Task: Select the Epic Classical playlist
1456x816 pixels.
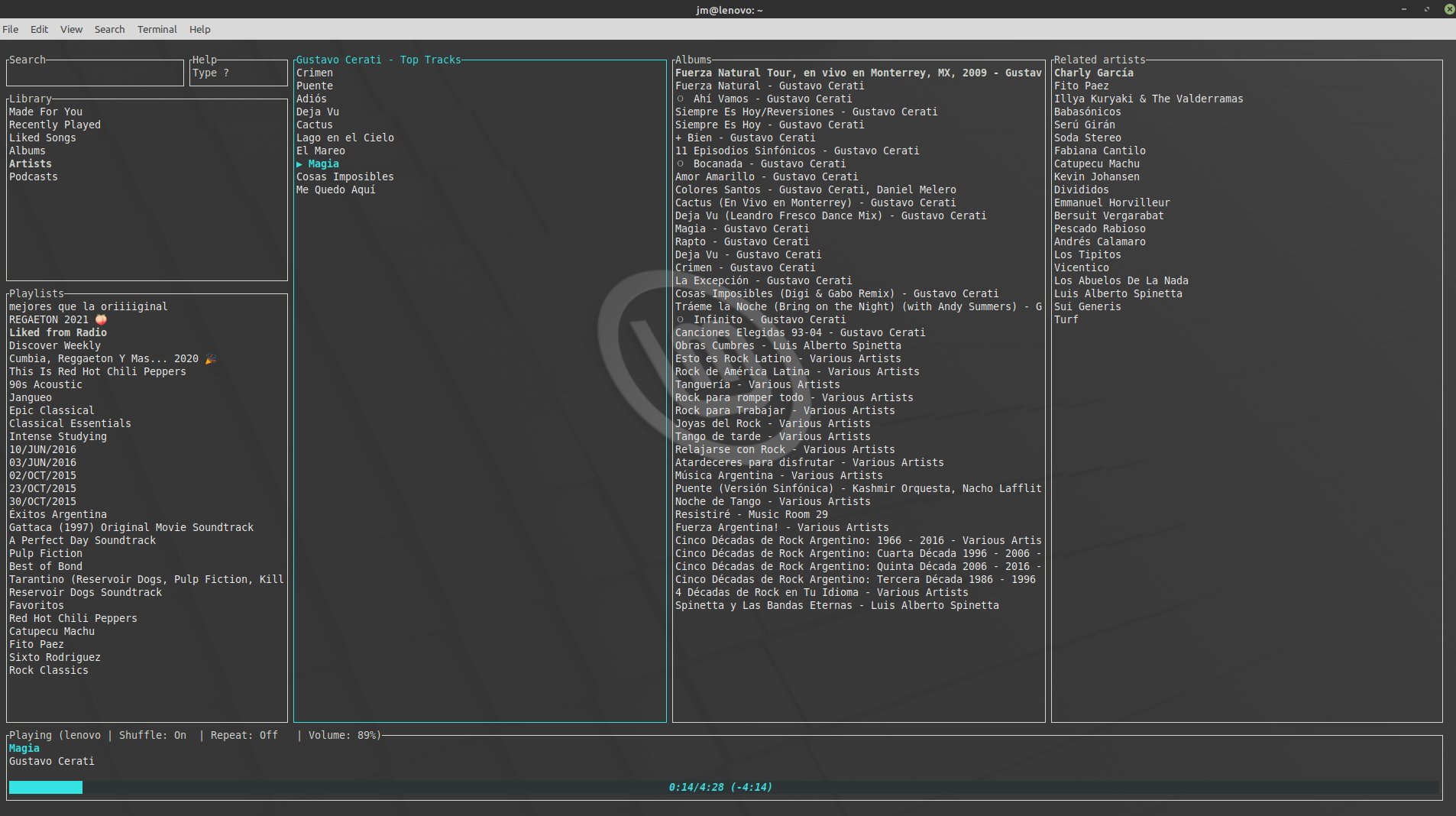Action: point(52,410)
